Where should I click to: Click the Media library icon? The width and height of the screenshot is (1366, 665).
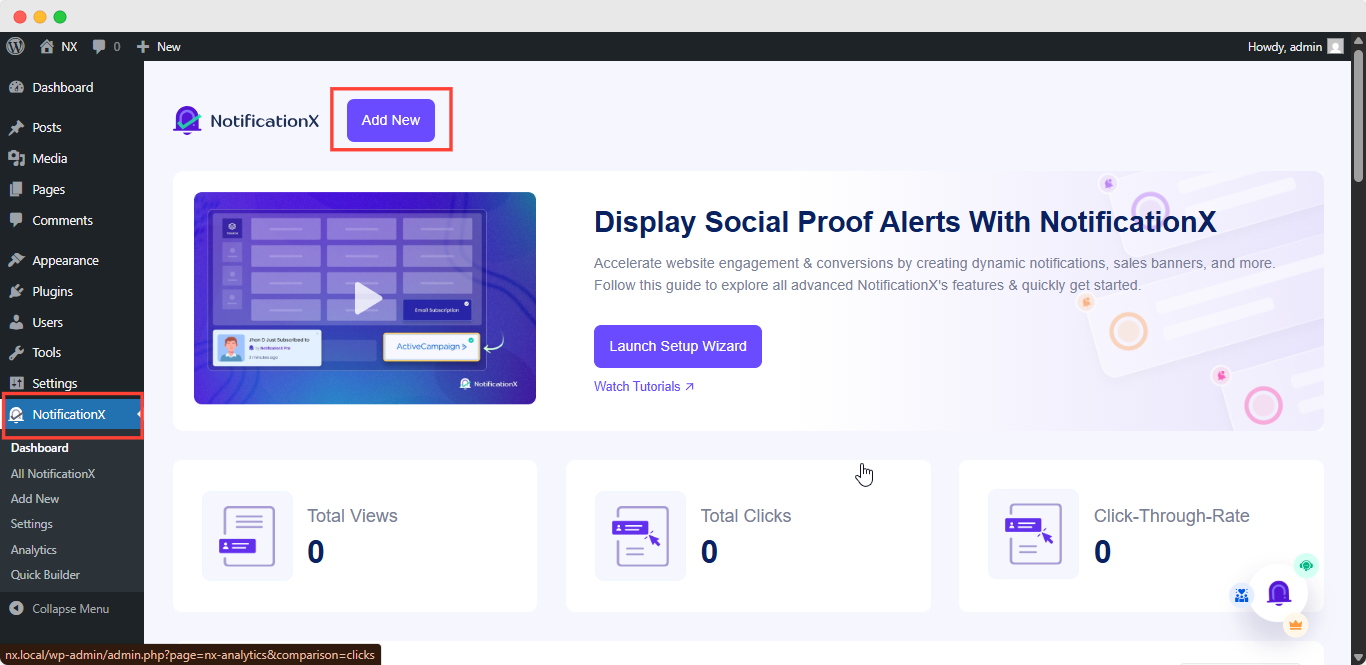click(x=16, y=158)
